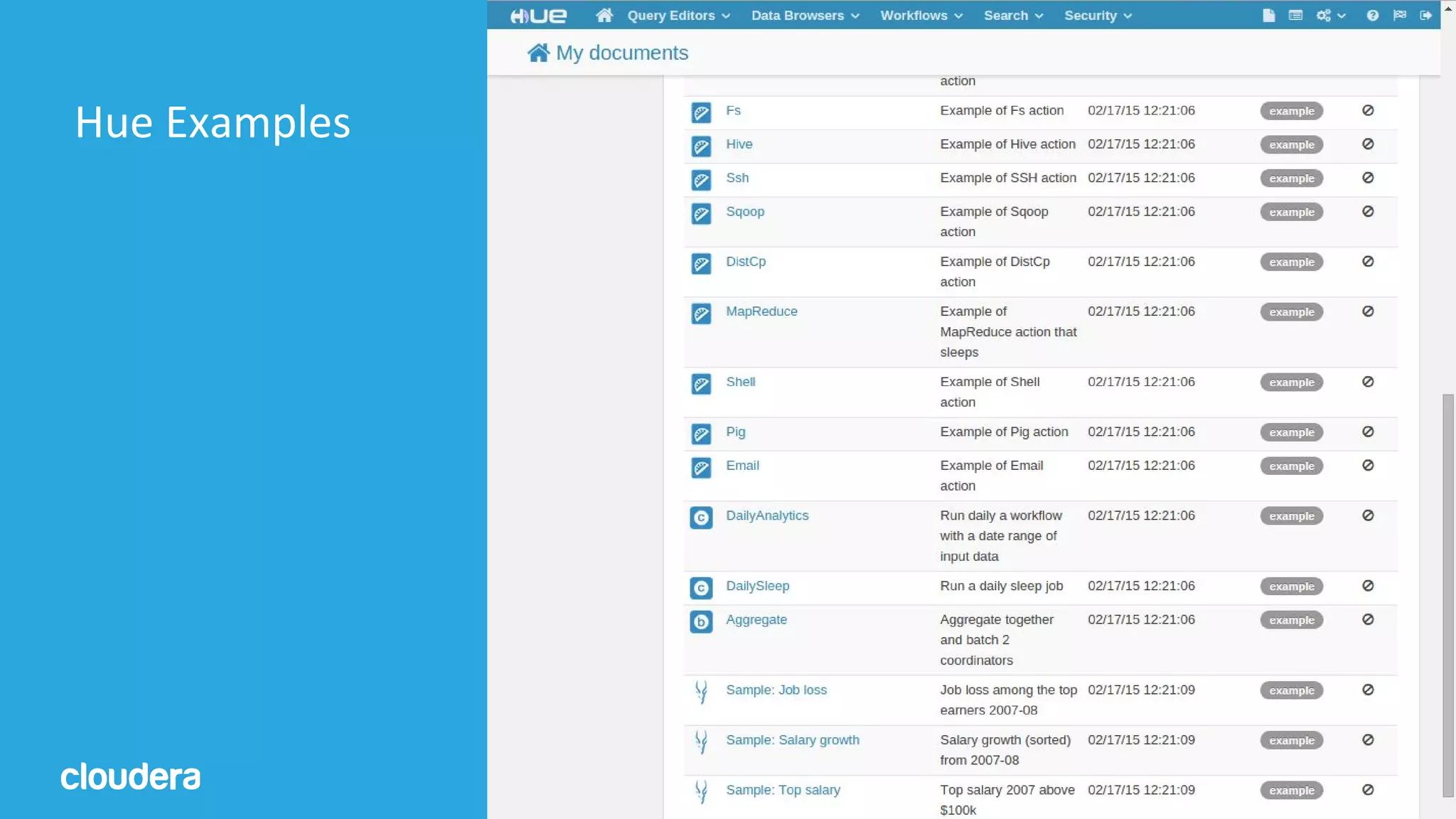Click the workflow icon of MapReduce row
This screenshot has height=819, width=1456.
click(701, 314)
